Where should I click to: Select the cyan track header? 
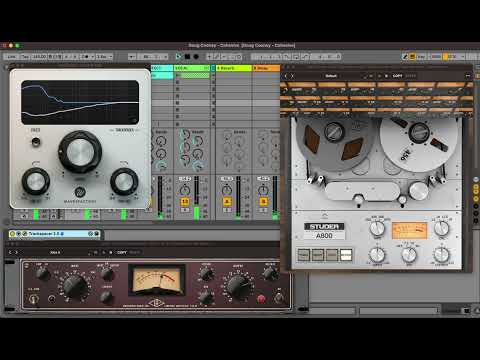(162, 68)
